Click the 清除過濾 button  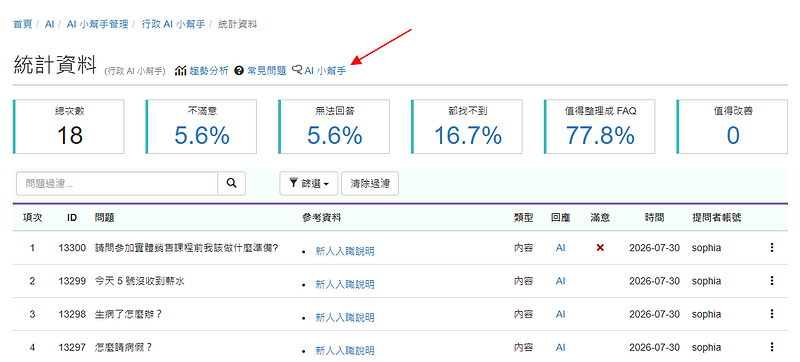370,184
